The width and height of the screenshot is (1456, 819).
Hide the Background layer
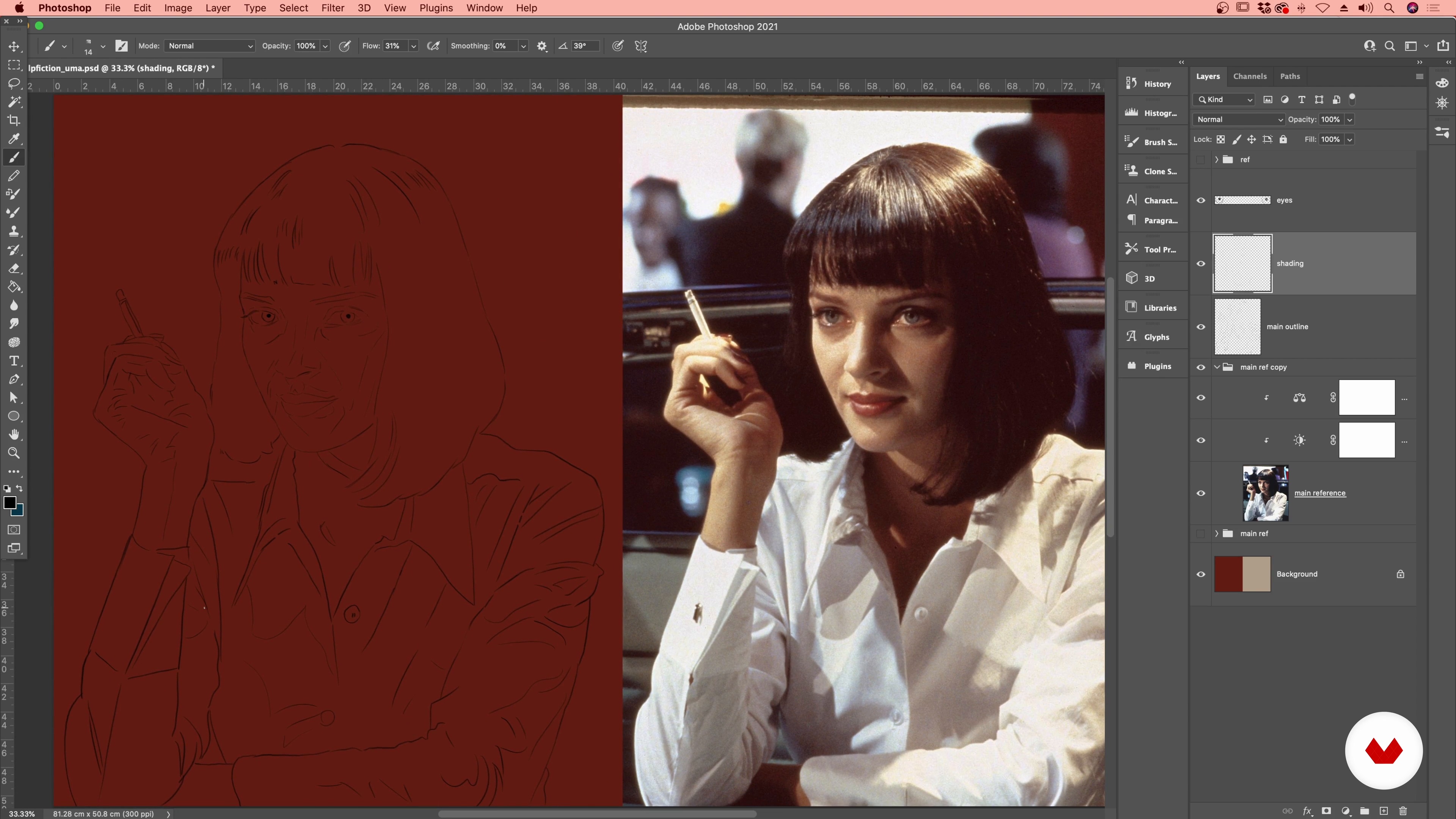1201,574
